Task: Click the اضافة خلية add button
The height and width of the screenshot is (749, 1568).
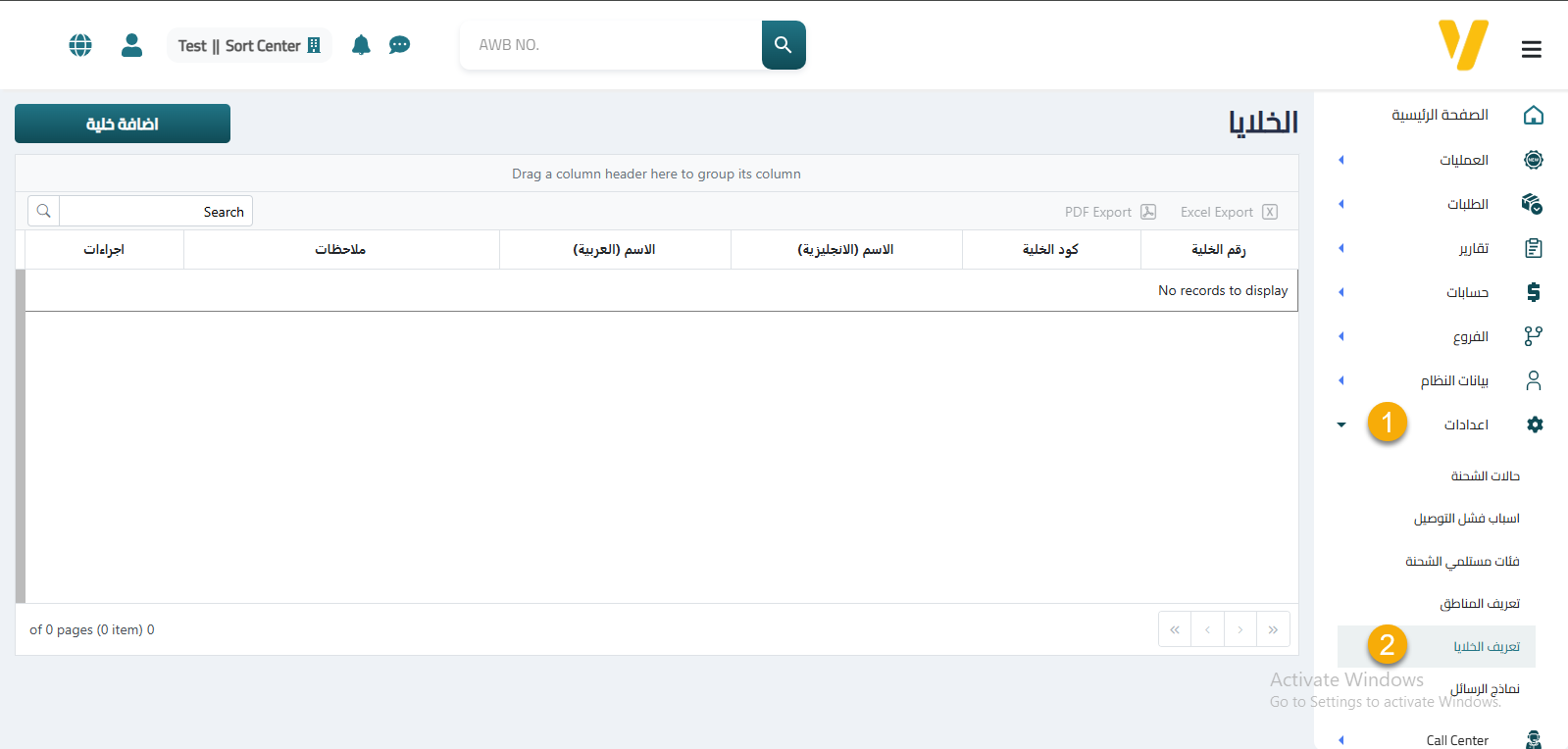Action: click(x=123, y=124)
